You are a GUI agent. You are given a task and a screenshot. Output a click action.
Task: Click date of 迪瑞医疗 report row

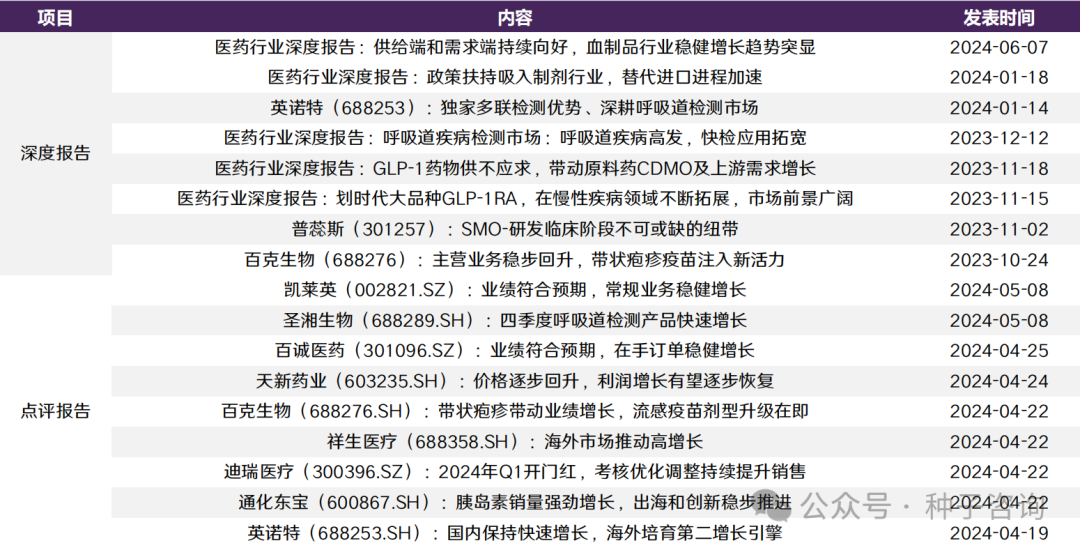[999, 472]
